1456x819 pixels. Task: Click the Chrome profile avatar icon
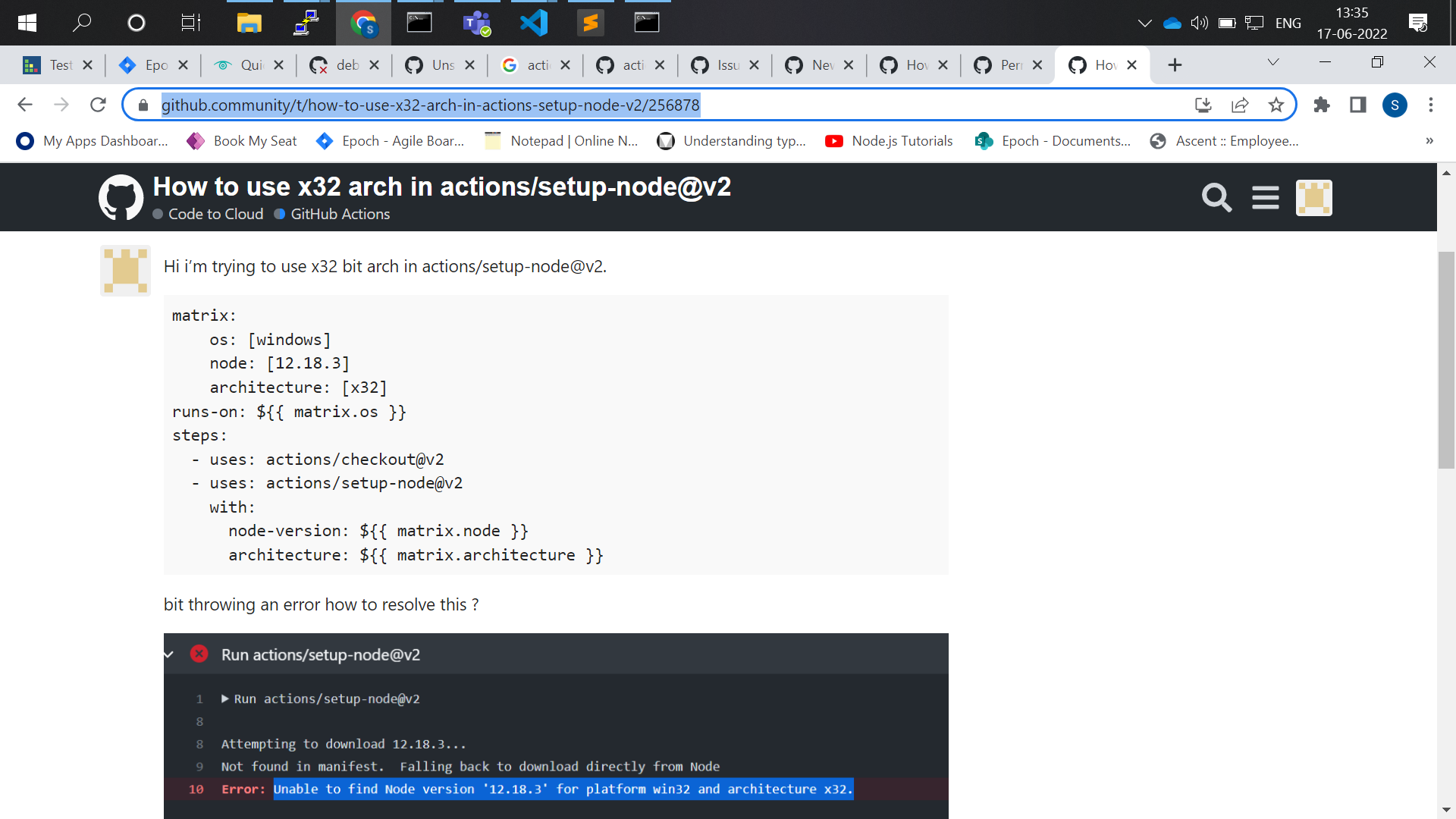(x=1395, y=105)
